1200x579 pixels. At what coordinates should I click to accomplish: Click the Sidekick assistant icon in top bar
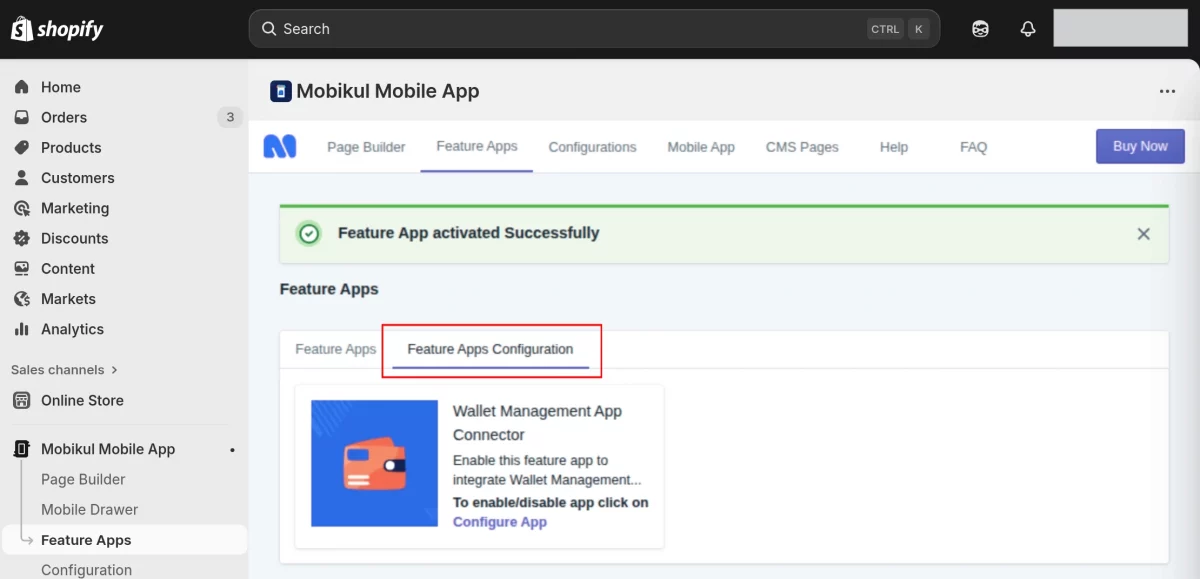[x=980, y=29]
